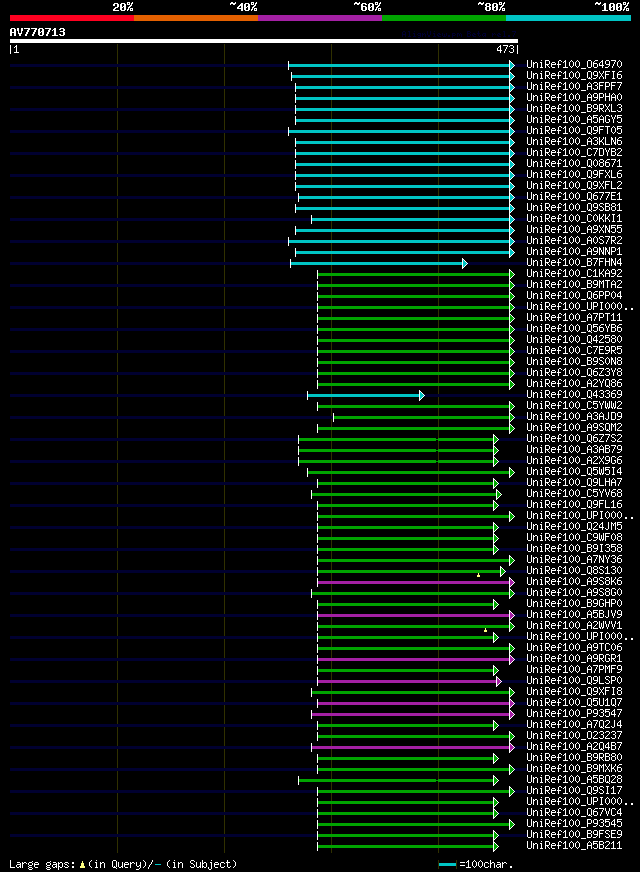The width and height of the screenshot is (640, 872).
Task: Select the UniRef100_Q9SI17 label
Action: pos(574,791)
